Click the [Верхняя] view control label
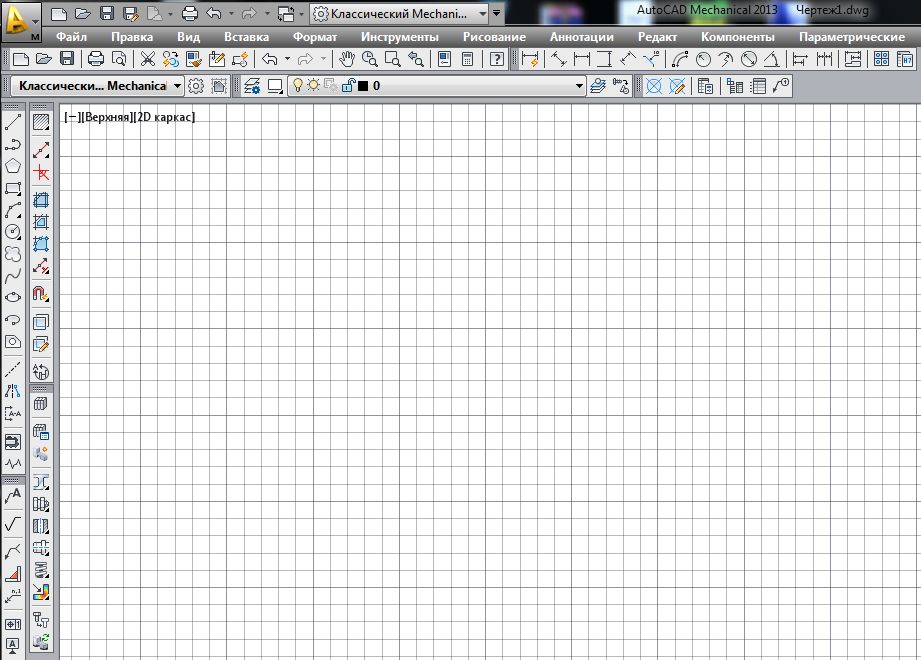 pos(105,117)
